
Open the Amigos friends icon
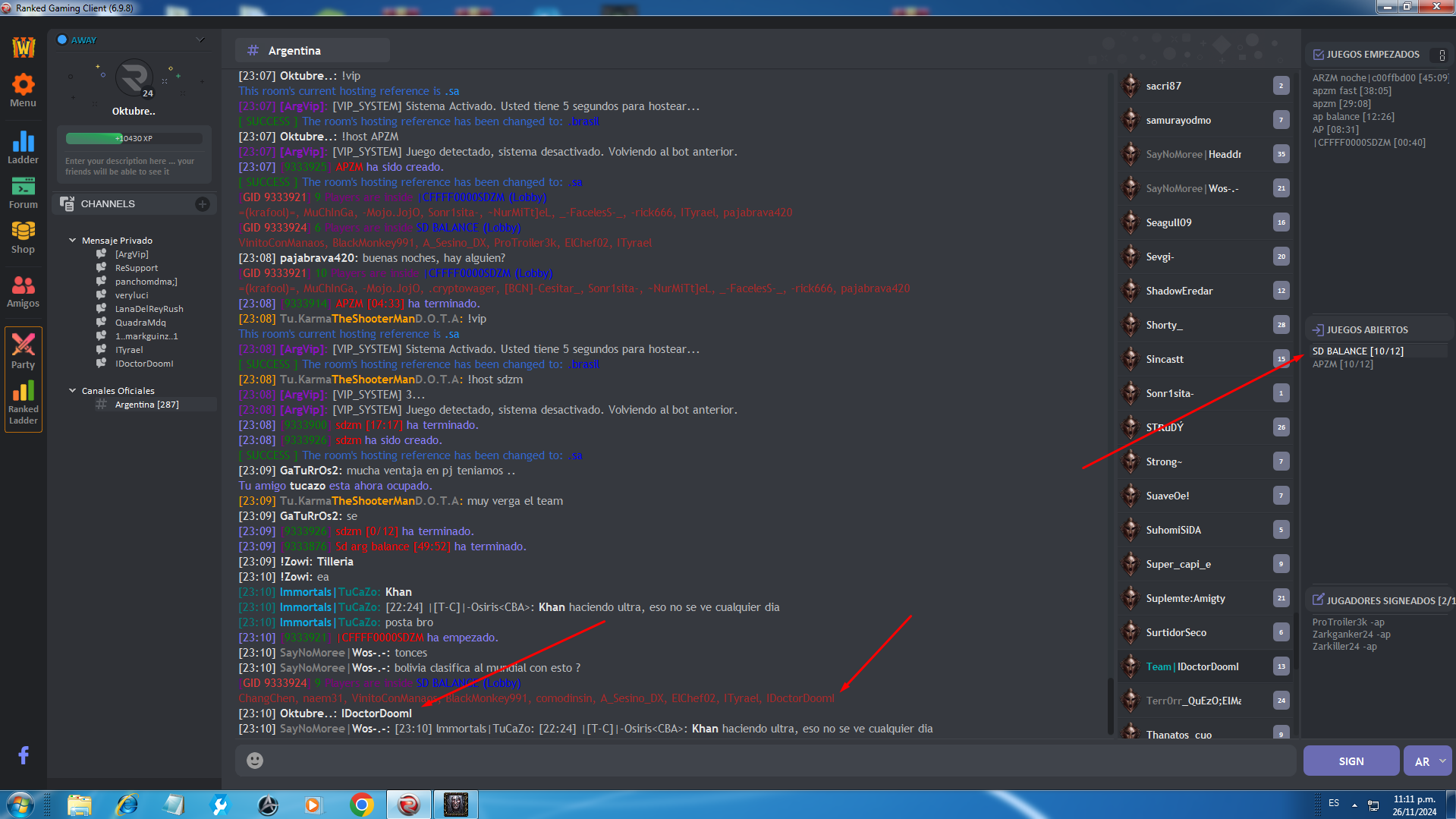[x=23, y=291]
